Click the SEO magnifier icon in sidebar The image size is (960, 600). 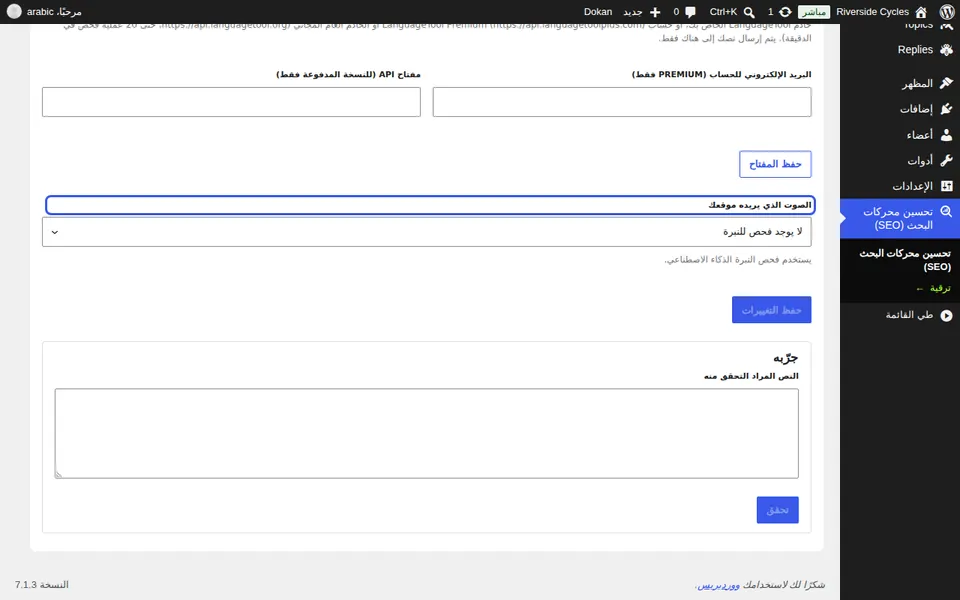[947, 212]
